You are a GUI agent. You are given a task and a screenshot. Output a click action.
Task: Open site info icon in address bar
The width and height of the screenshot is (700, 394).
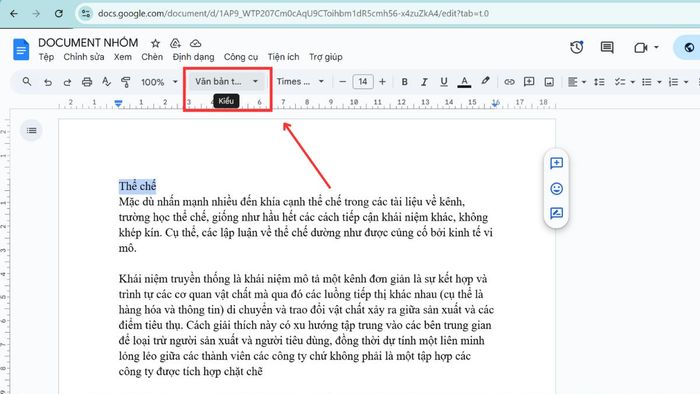point(85,13)
